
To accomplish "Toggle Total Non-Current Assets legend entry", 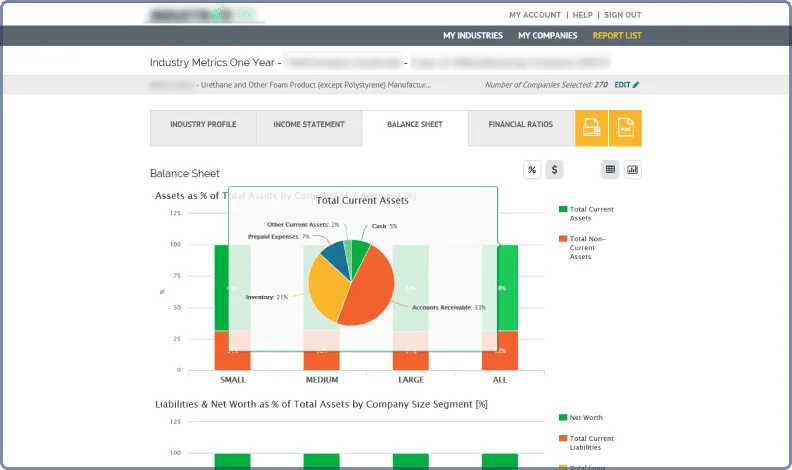I will 582,247.
